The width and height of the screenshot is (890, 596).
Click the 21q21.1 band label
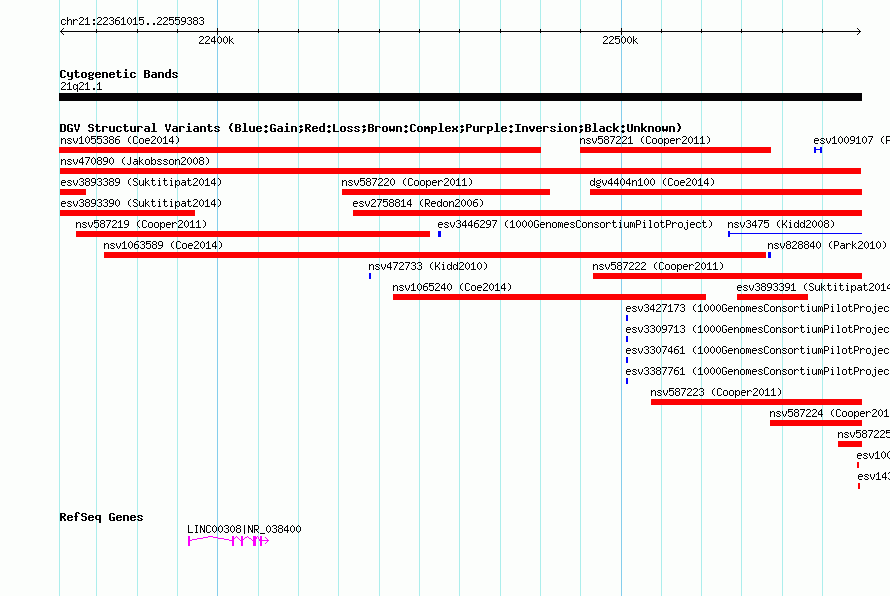pyautogui.click(x=81, y=86)
